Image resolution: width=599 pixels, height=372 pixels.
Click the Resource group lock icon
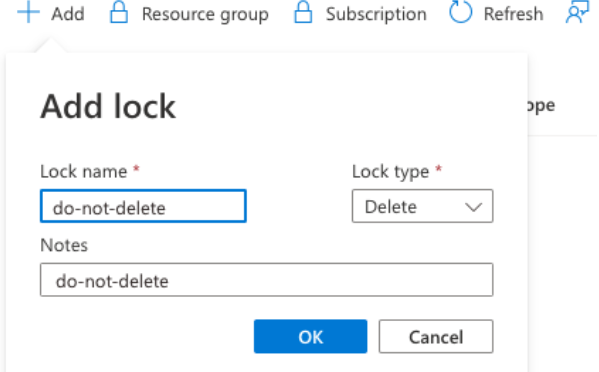(119, 12)
